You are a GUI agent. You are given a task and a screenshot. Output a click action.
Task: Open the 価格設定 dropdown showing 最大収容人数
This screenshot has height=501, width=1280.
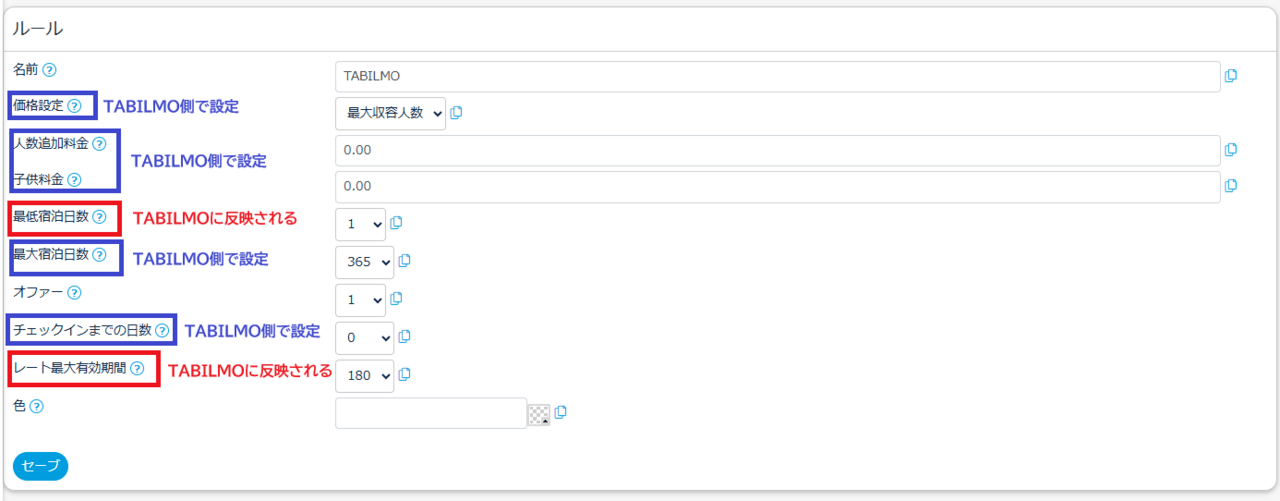pyautogui.click(x=390, y=113)
